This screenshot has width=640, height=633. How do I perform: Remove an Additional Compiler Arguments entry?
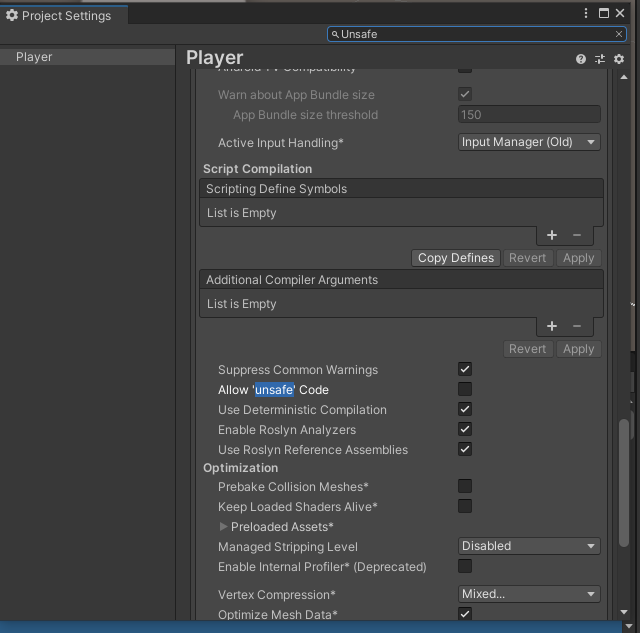(577, 326)
